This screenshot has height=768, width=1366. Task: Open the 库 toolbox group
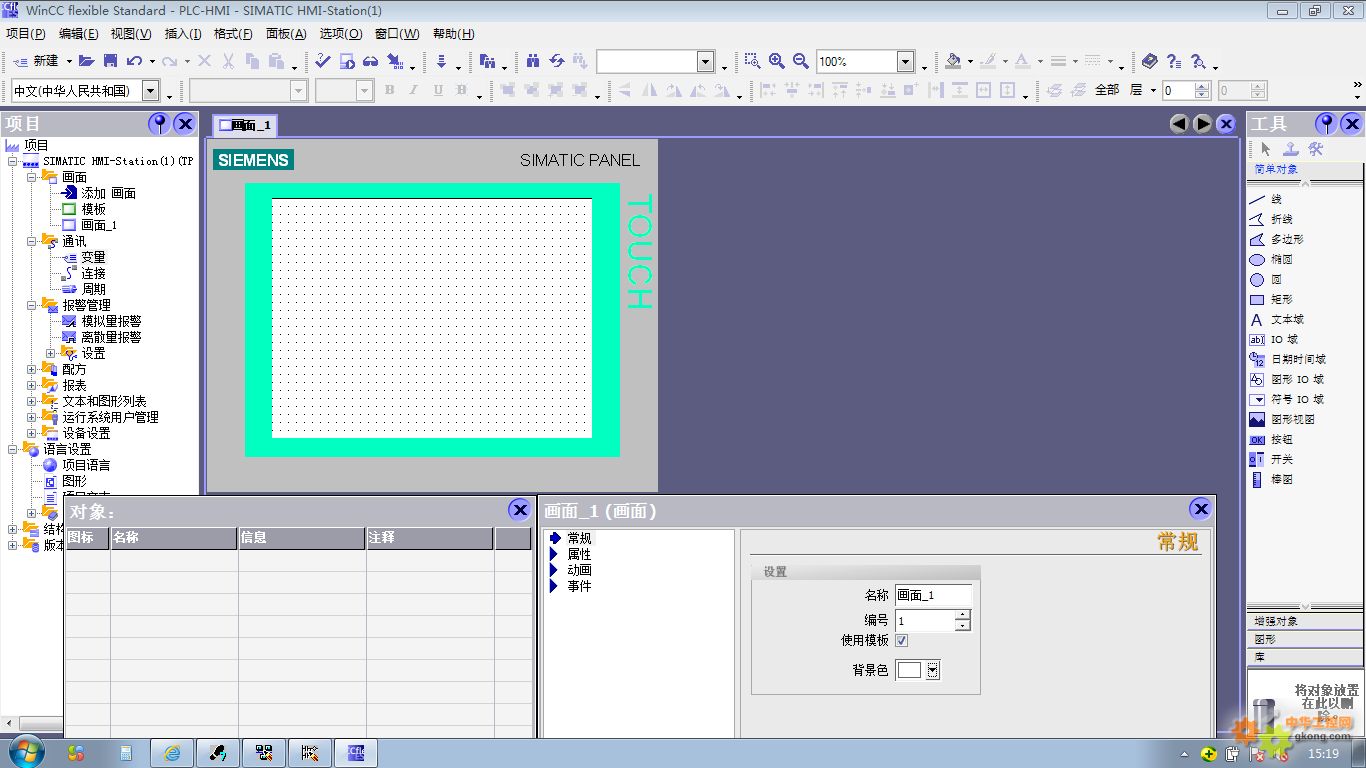pyautogui.click(x=1306, y=657)
